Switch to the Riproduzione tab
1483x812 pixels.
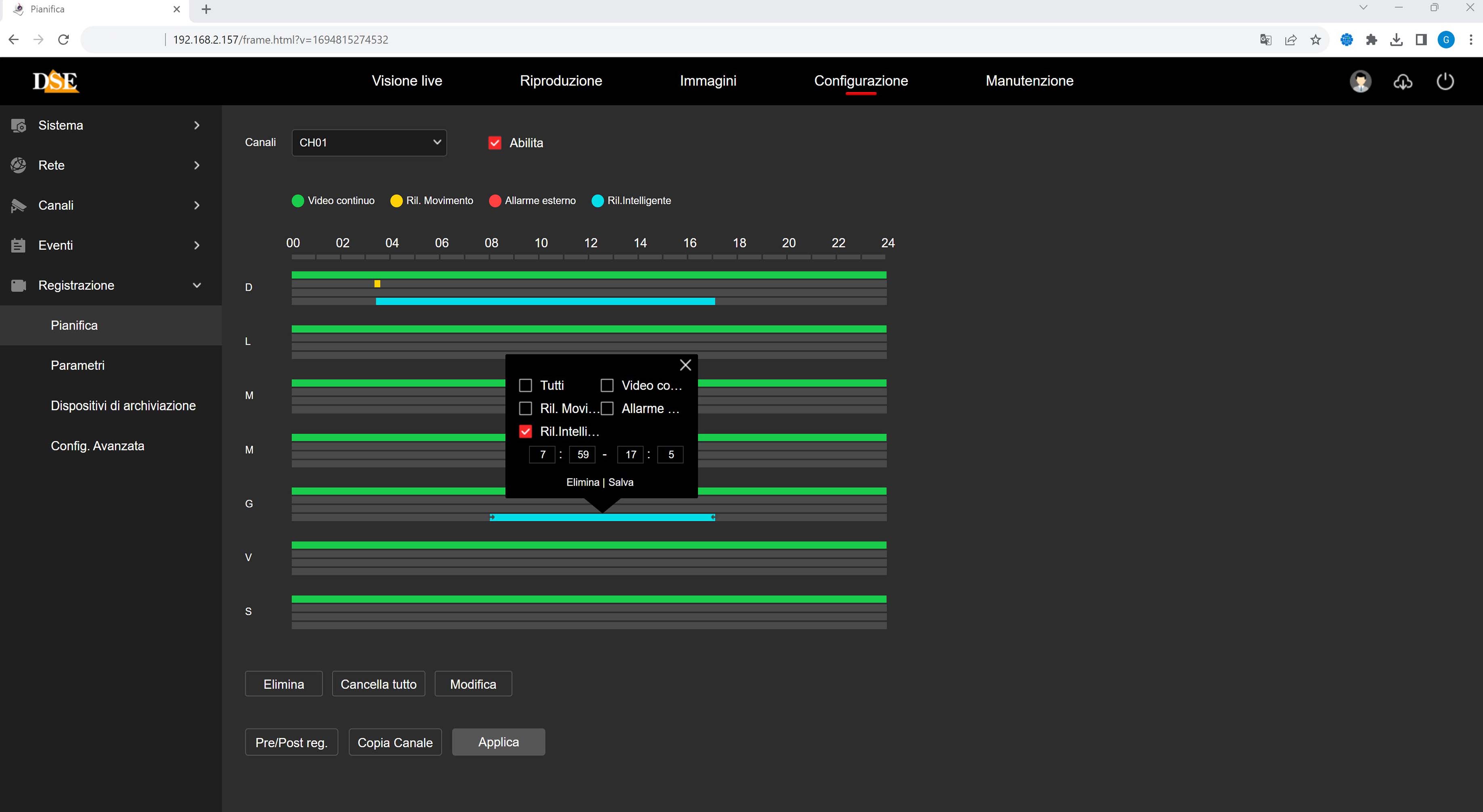coord(561,81)
